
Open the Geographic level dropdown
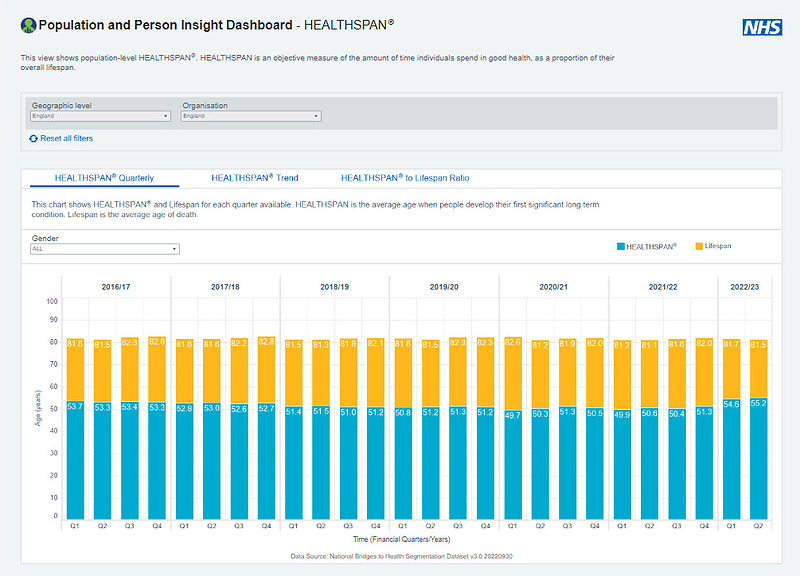tap(101, 116)
